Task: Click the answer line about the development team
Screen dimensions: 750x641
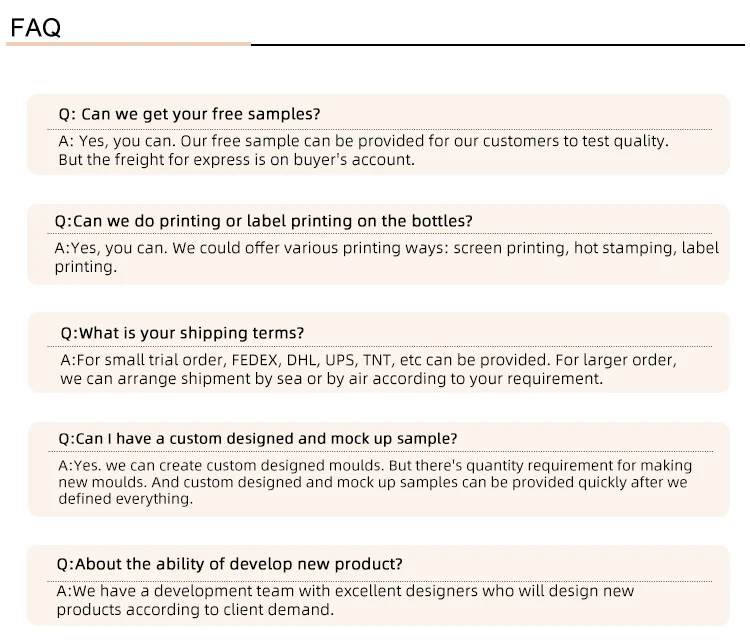Action: pos(346,591)
